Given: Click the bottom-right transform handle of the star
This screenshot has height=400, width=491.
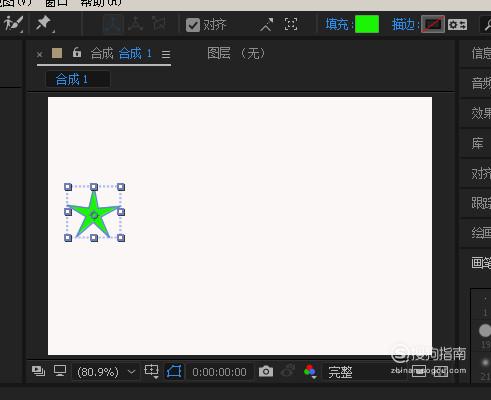Looking at the screenshot, I should tap(121, 238).
